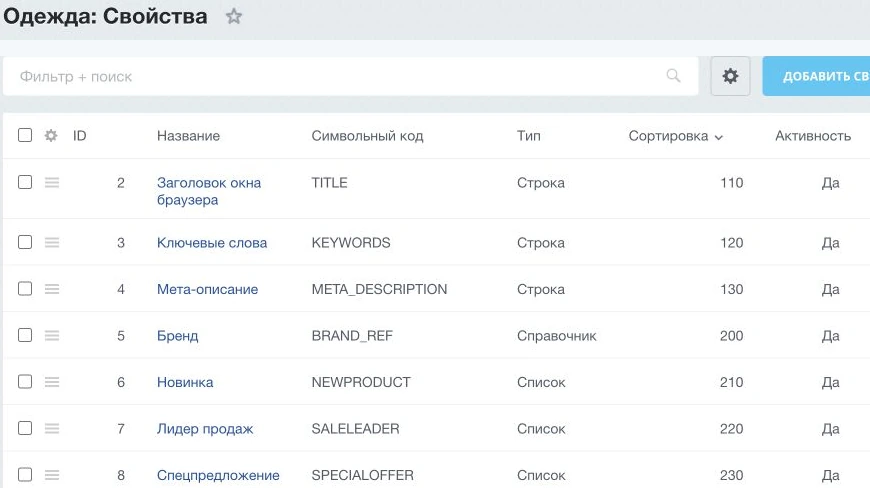
Task: Toggle the select-all checkbox in header
Action: point(25,135)
